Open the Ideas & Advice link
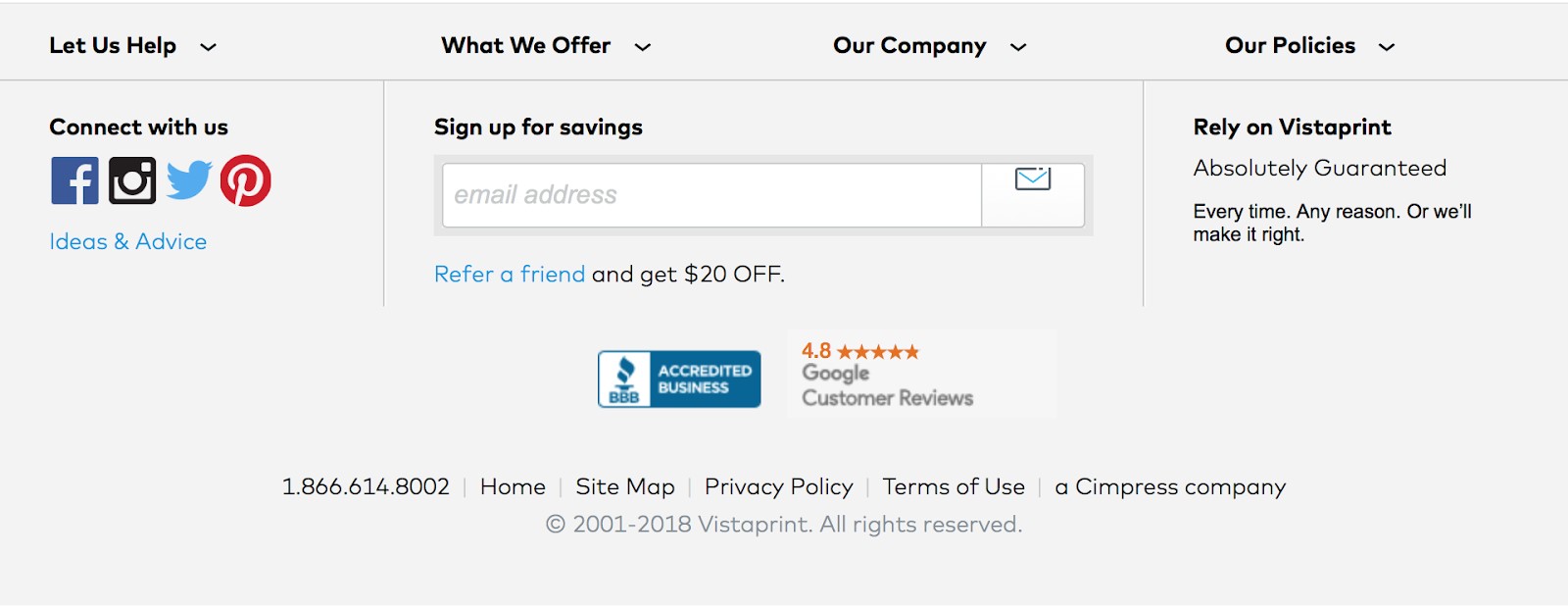 coord(128,241)
